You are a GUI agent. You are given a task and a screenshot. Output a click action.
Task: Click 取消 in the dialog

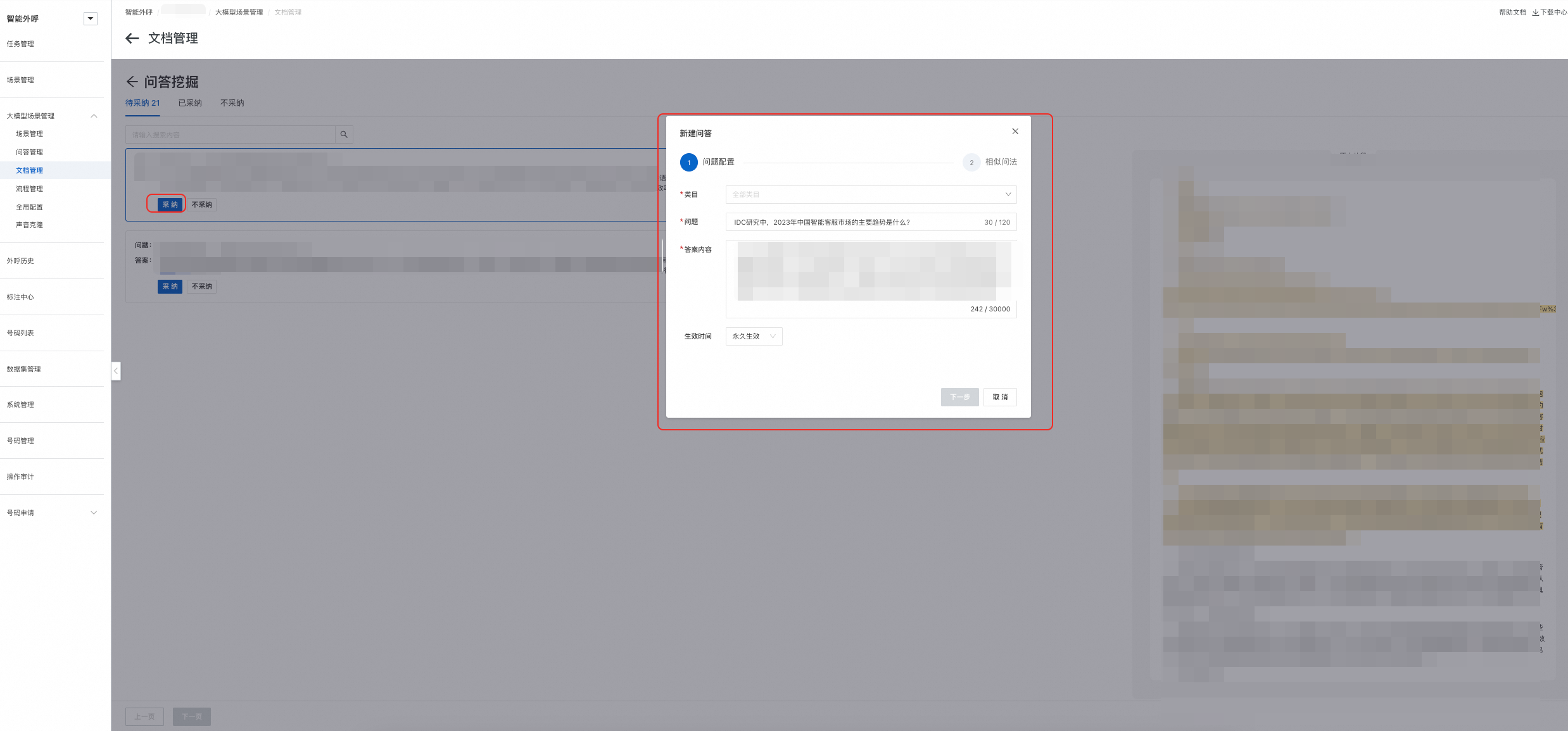click(x=1000, y=397)
